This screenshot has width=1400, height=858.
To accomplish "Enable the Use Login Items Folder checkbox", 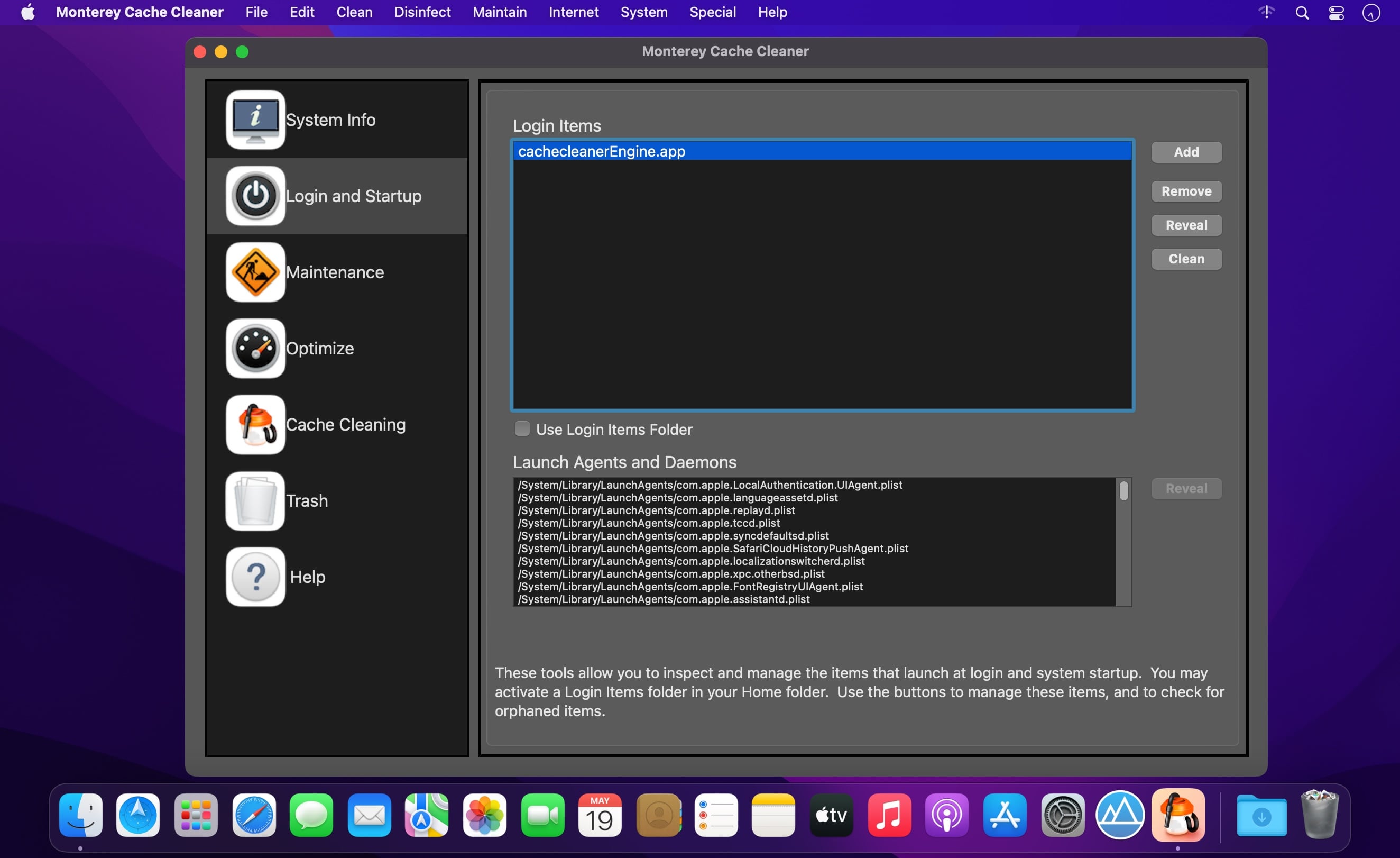I will click(522, 428).
